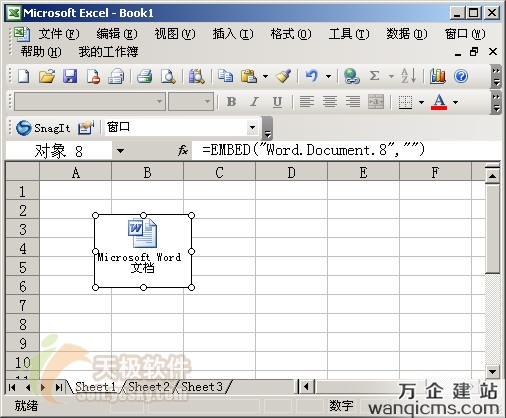Open the 我的工作簿 menu
The image size is (506, 418).
click(x=108, y=52)
